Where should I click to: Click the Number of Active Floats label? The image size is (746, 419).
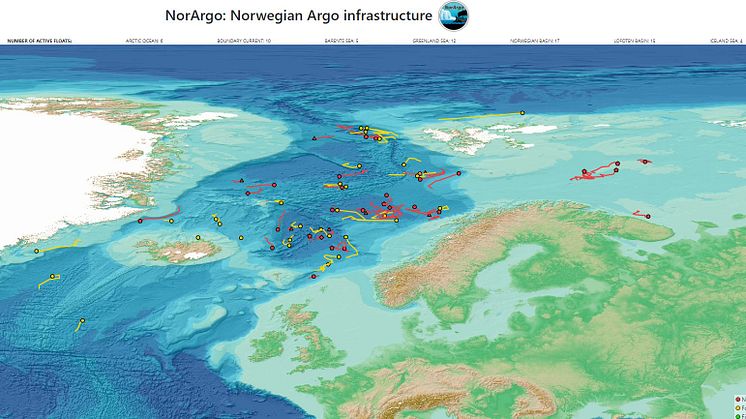tap(41, 42)
